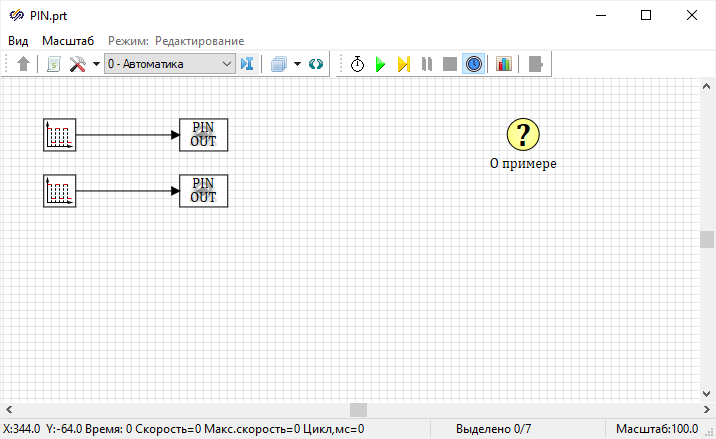Viewport: 716px width, 439px height.
Task: Stop the simulation with square button
Action: click(x=450, y=64)
